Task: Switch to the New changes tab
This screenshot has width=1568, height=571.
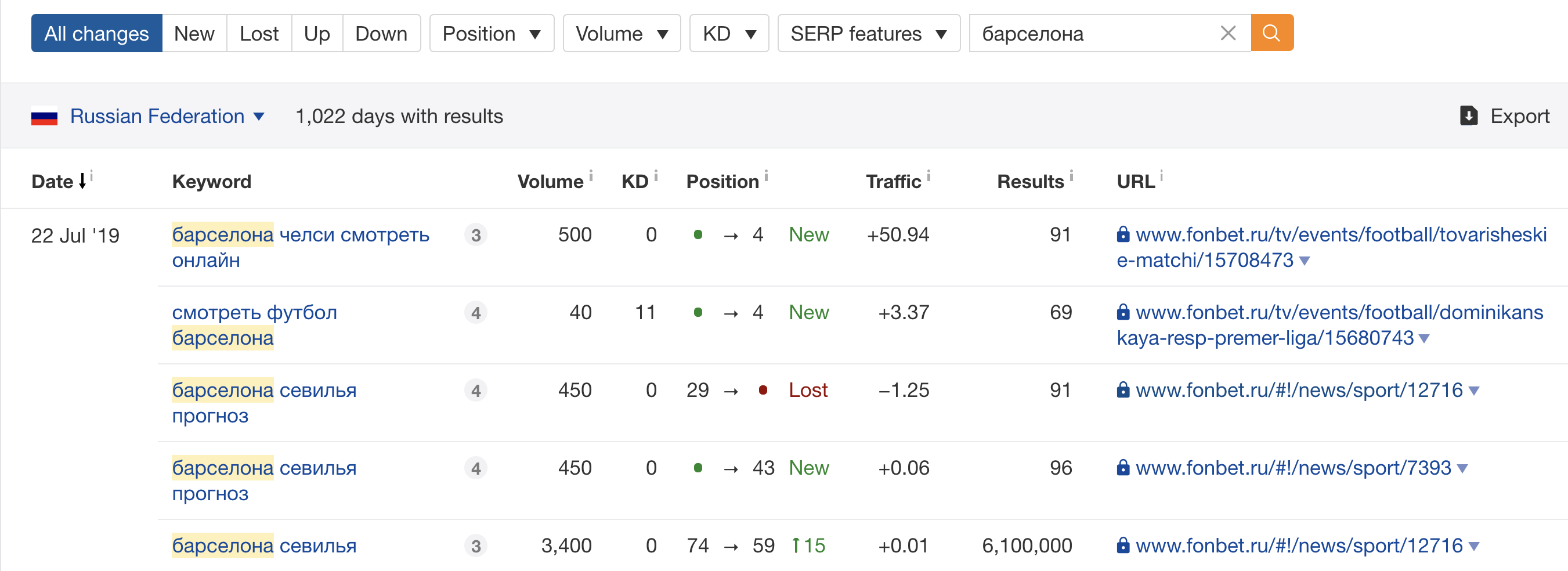Action: click(x=194, y=34)
